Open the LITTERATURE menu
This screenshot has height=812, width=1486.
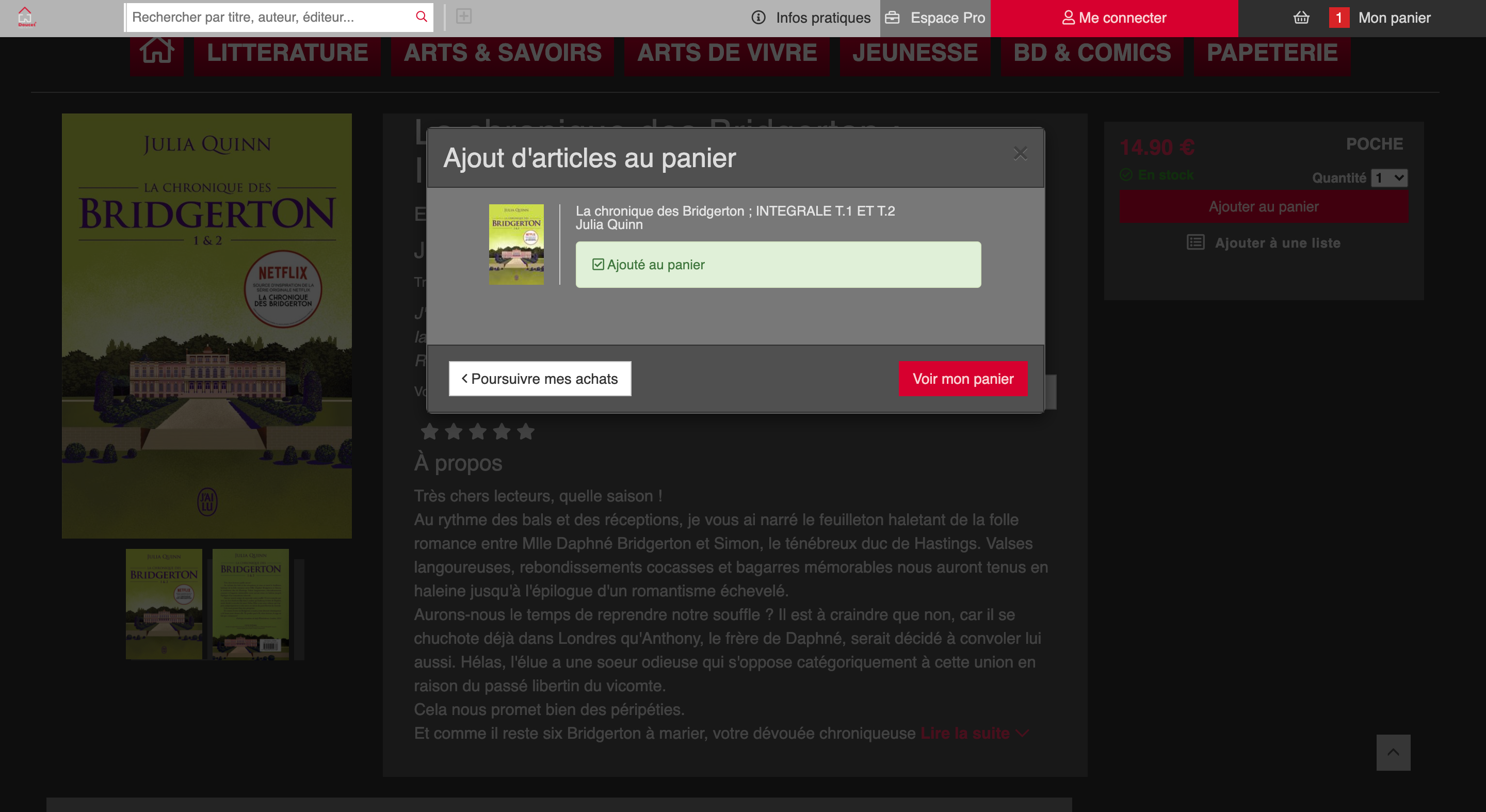(x=287, y=53)
